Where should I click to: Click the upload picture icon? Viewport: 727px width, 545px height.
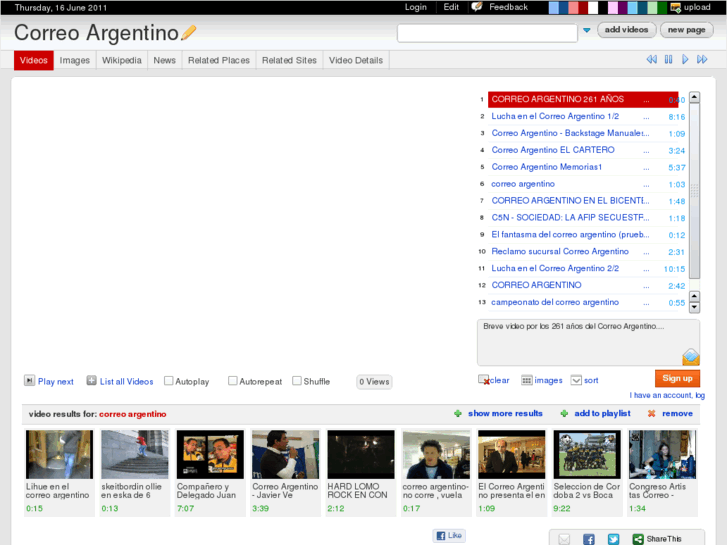676,7
